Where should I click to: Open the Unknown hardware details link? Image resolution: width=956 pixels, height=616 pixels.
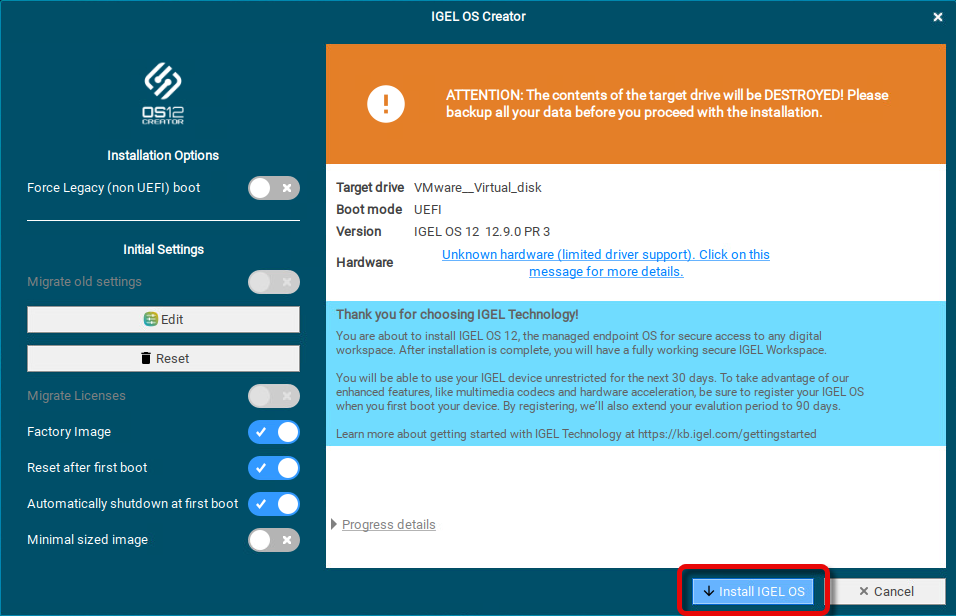[x=605, y=263]
